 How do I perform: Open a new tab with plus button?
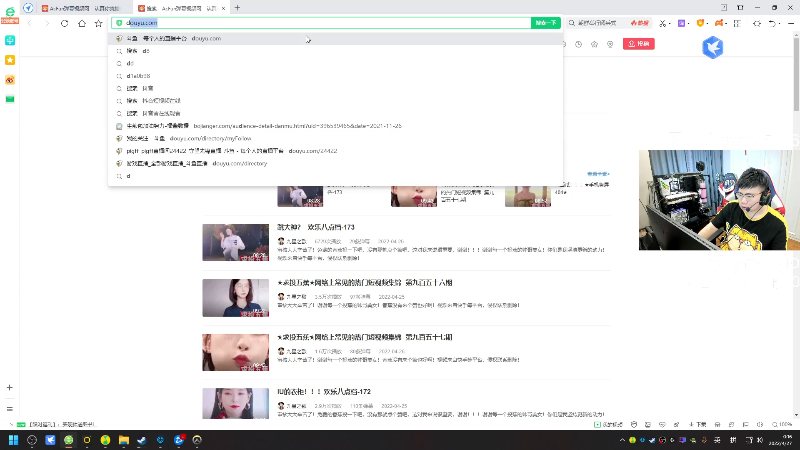237,8
